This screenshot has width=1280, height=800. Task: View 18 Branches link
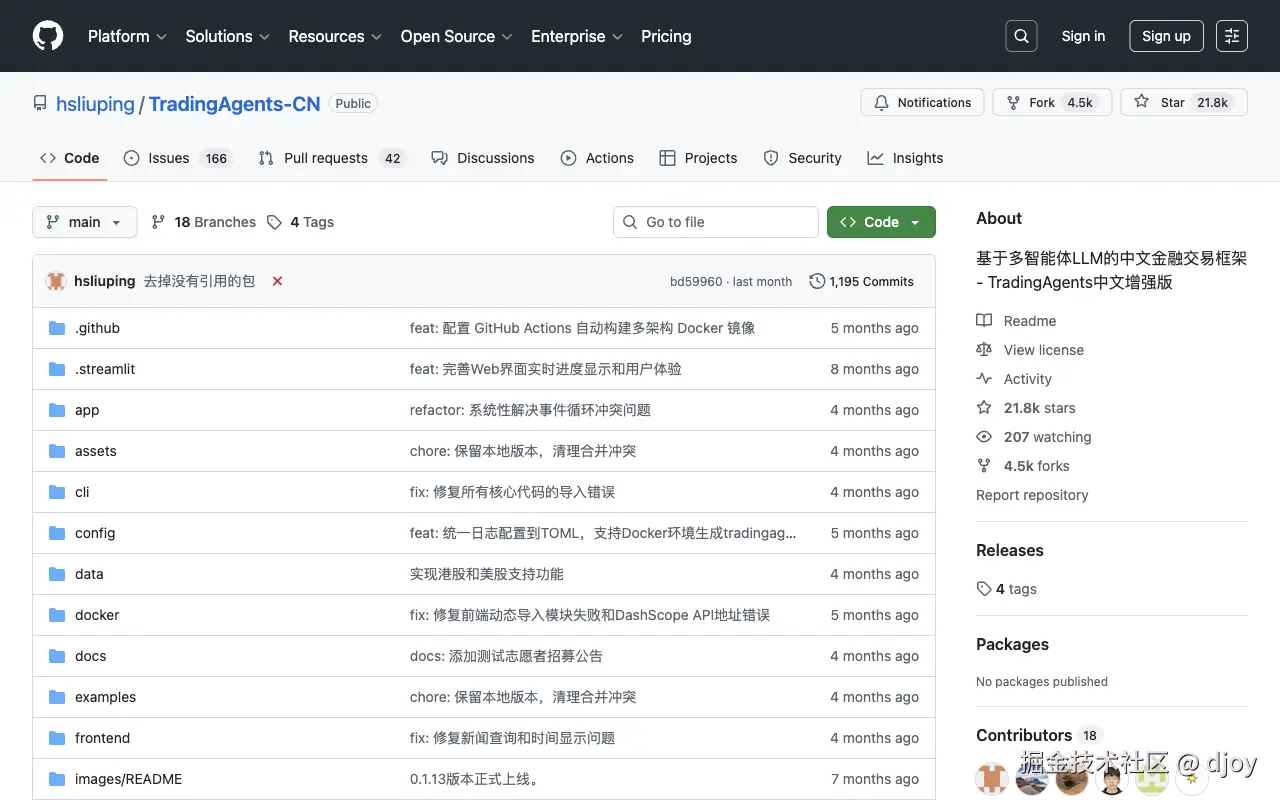(x=204, y=222)
